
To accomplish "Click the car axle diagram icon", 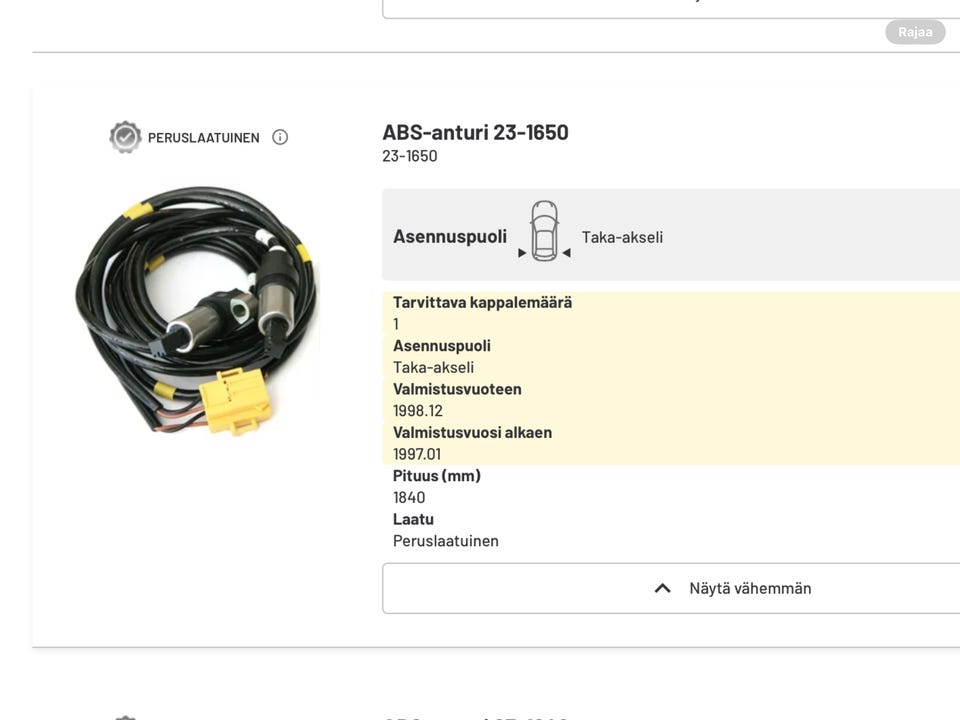I will click(544, 232).
